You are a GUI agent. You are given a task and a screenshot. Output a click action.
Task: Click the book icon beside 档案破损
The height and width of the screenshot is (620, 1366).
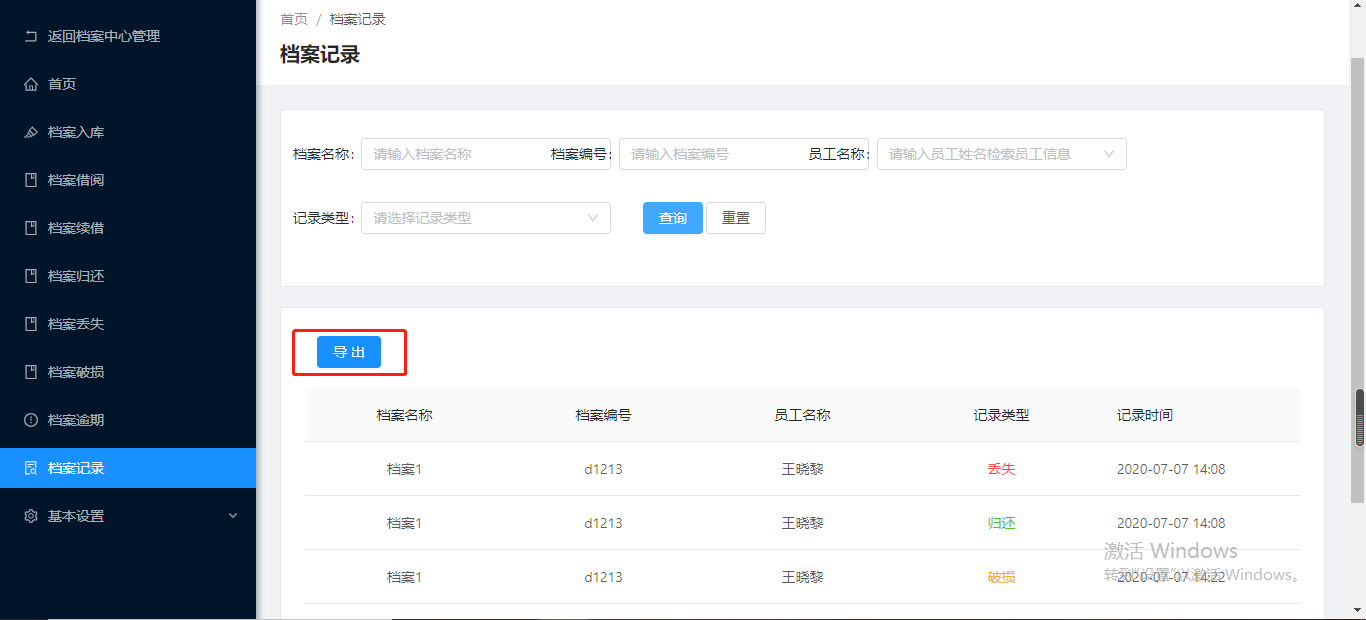click(x=31, y=372)
